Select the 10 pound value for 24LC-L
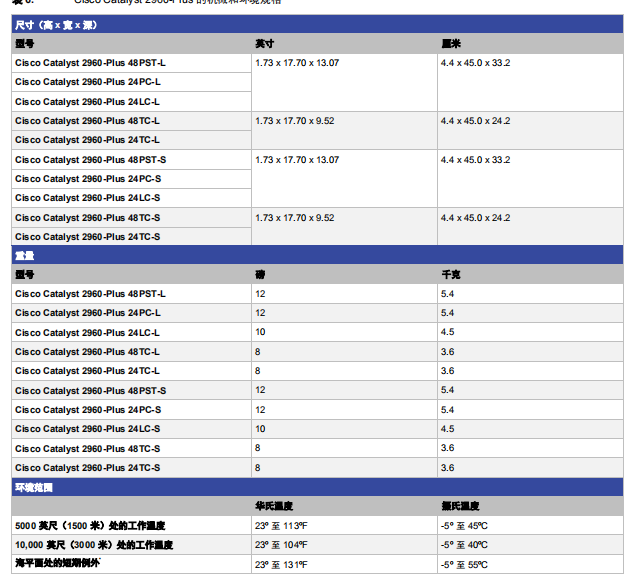628x580 pixels. pos(260,332)
